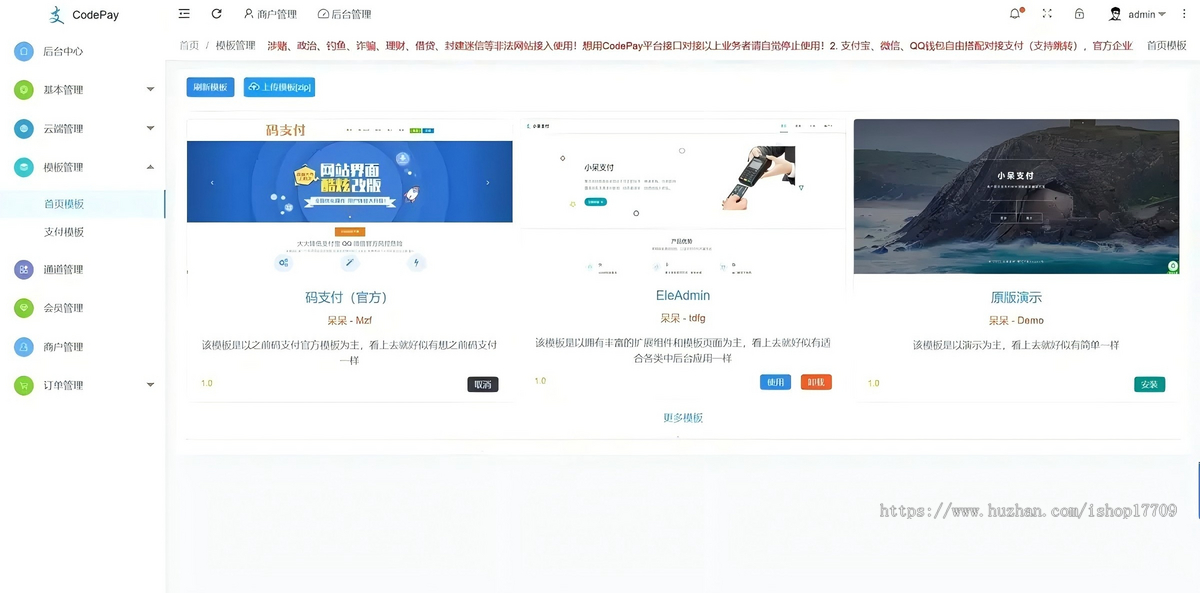Click the CodePay logo icon
The height and width of the screenshot is (593, 1200).
57,14
